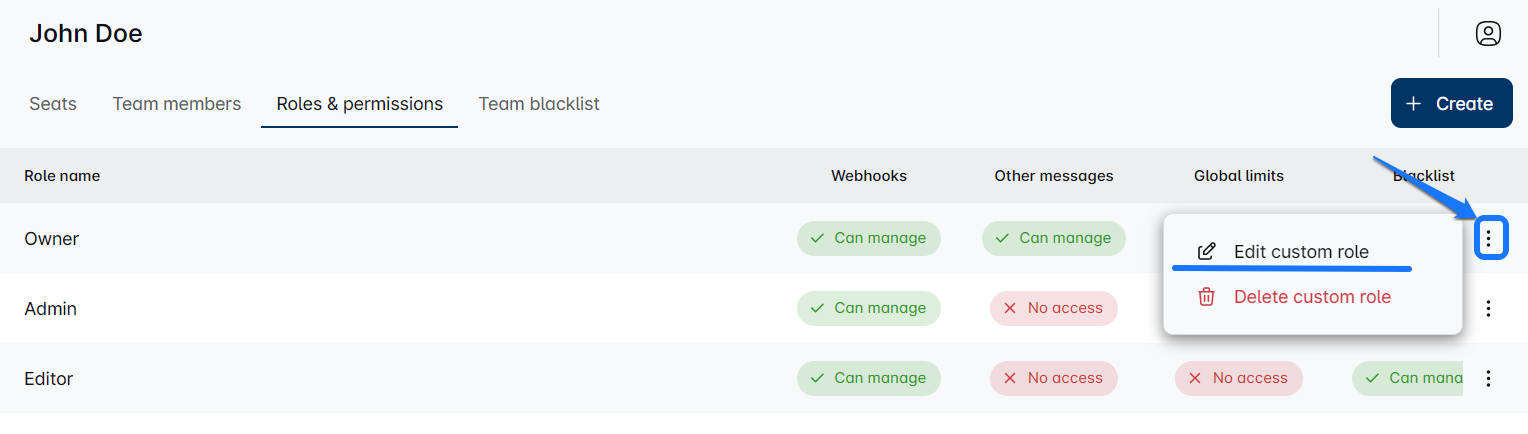The image size is (1528, 434).
Task: Select Edit custom role menu entry
Action: click(x=1300, y=252)
